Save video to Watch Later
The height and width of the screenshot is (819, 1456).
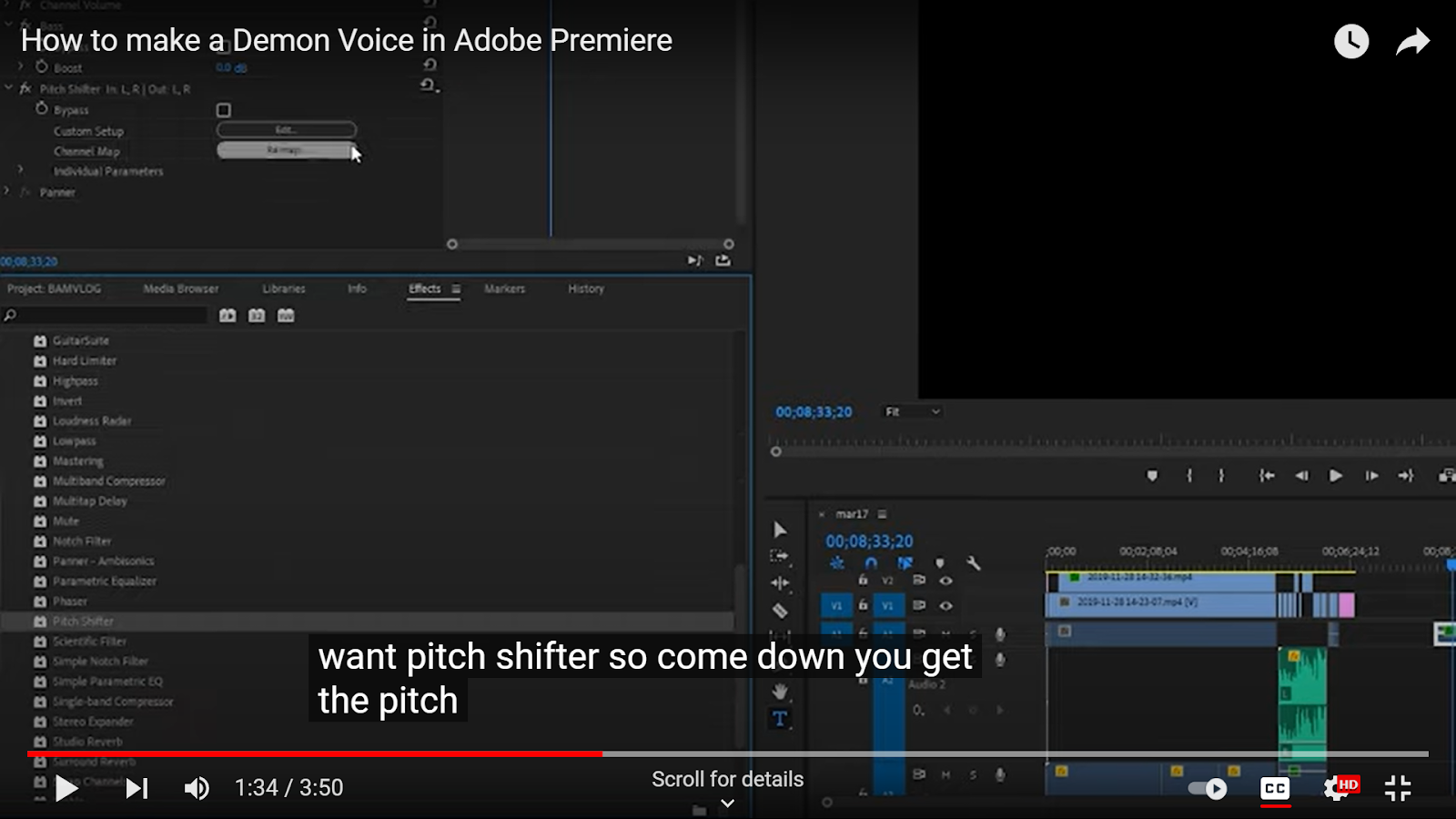point(1351,41)
